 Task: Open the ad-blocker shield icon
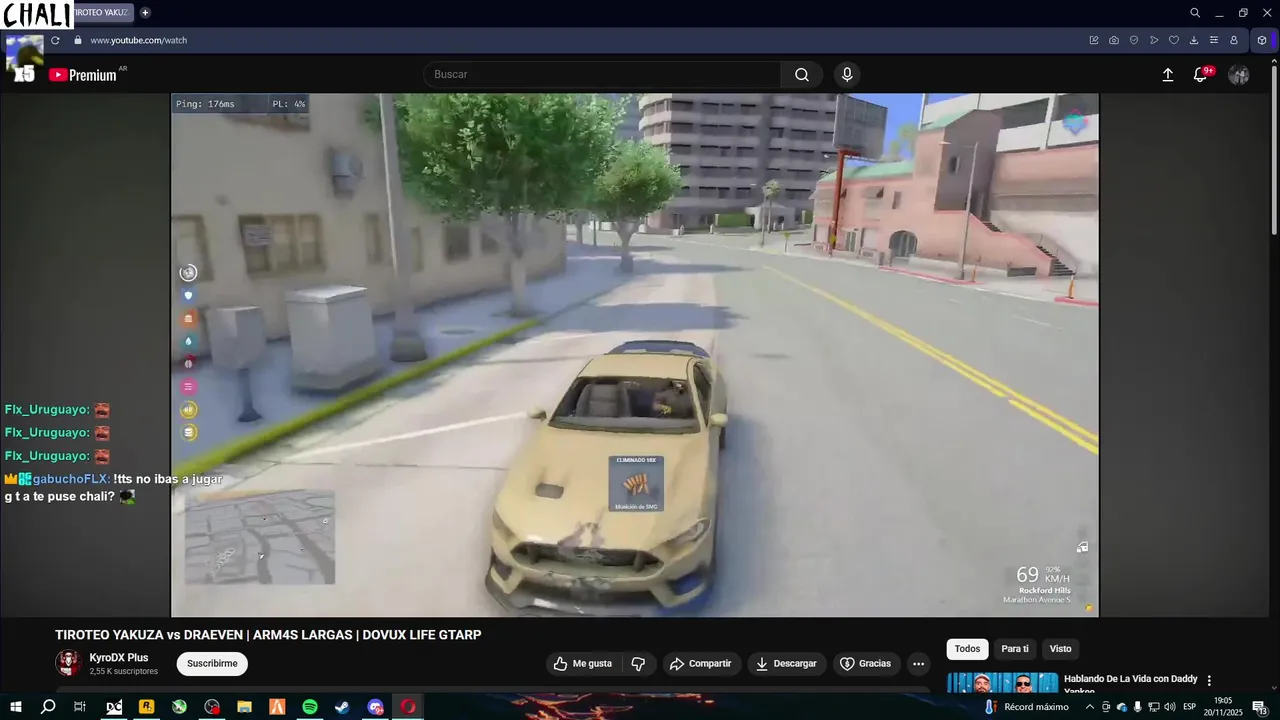[x=1134, y=40]
